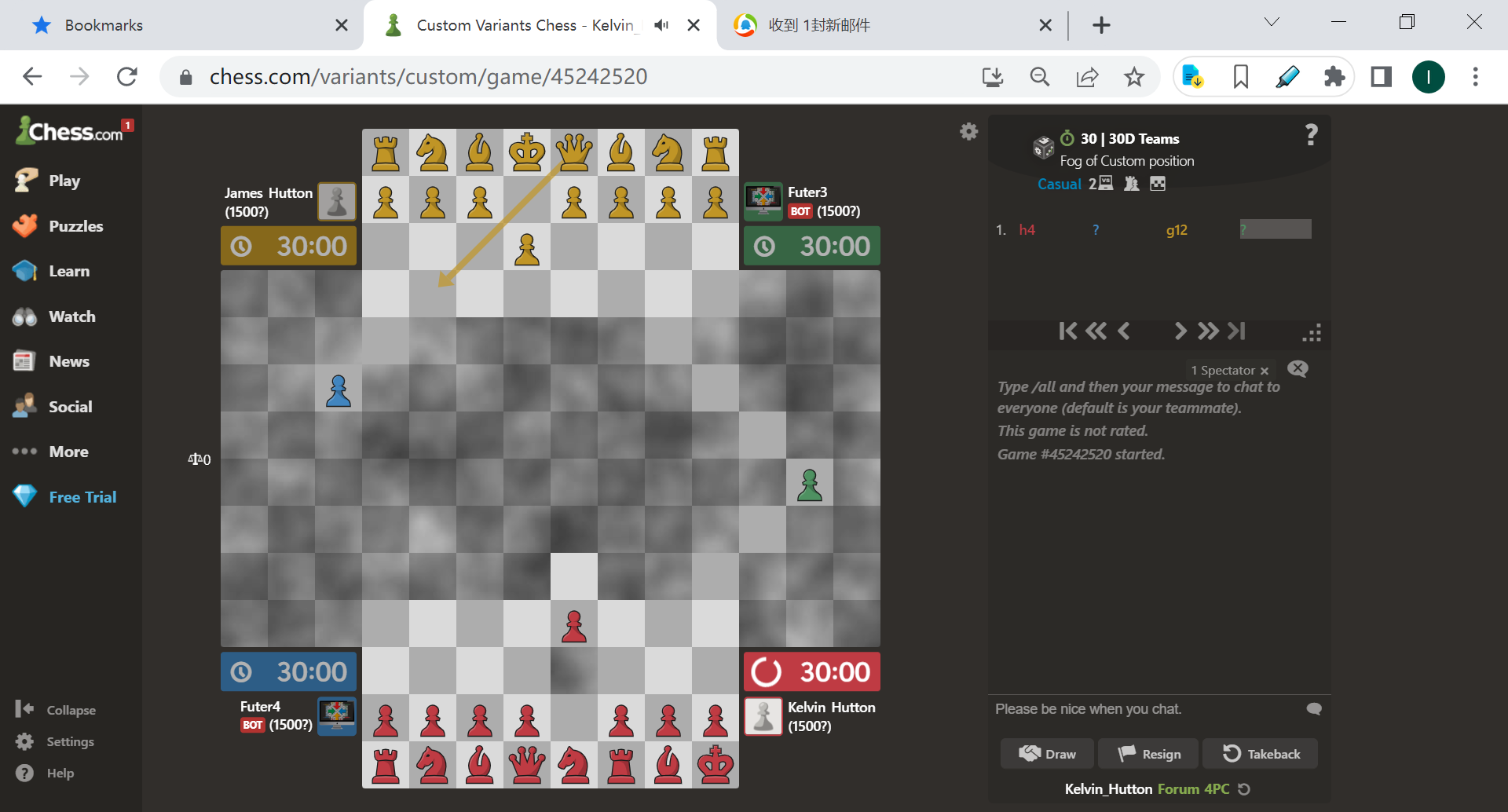Open a new browser tab
1508x812 pixels.
pos(1101,25)
